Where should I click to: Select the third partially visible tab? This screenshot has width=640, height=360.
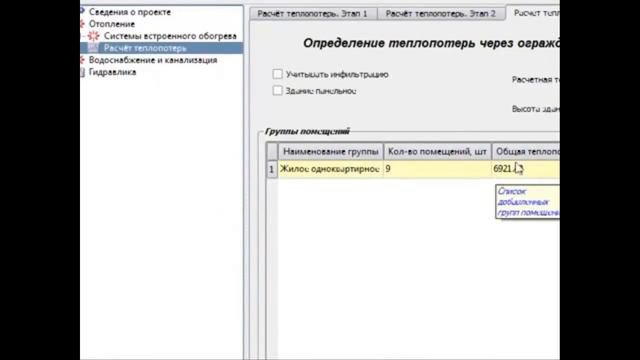(x=533, y=13)
